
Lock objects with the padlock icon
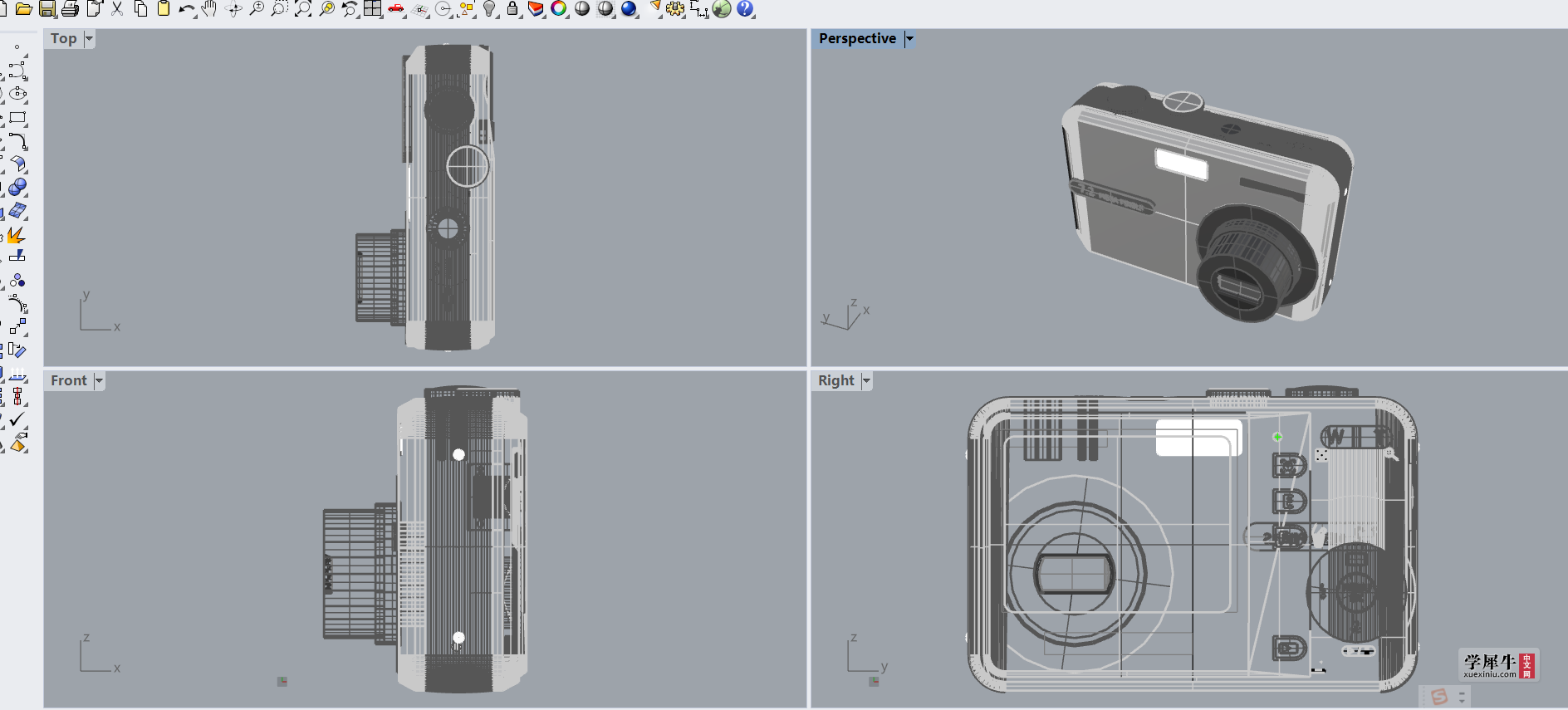[x=513, y=9]
